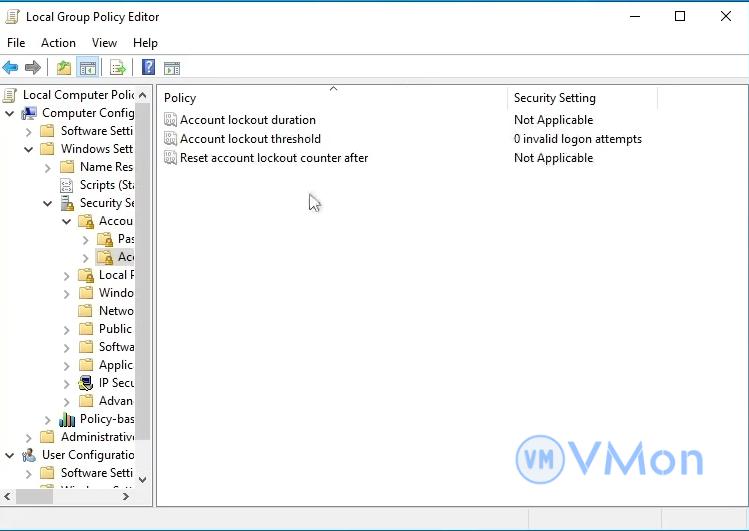Select the Public Key Policies tree item
The height and width of the screenshot is (531, 749).
point(116,329)
